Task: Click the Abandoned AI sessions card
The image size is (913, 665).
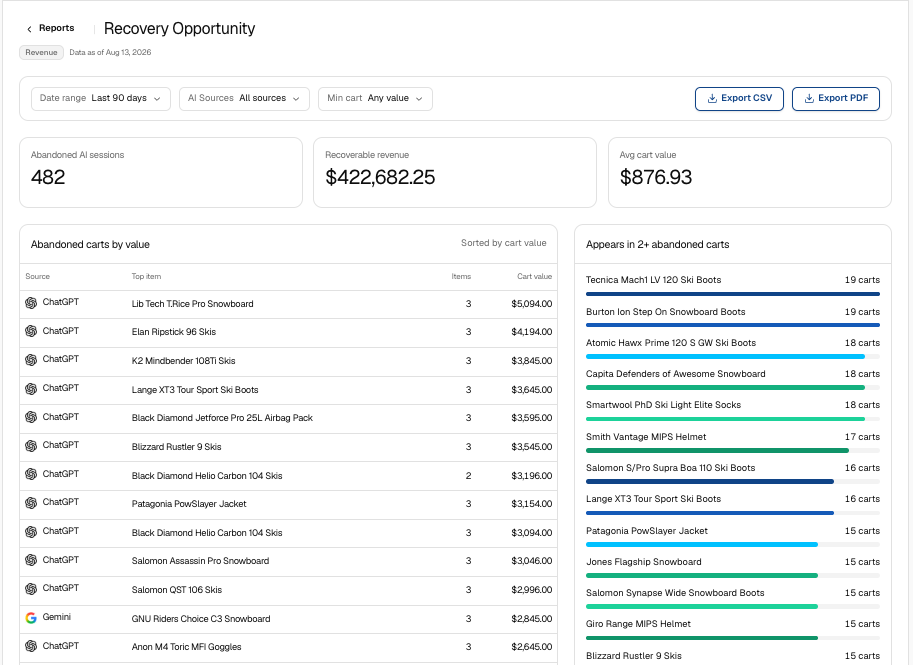Action: point(161,172)
